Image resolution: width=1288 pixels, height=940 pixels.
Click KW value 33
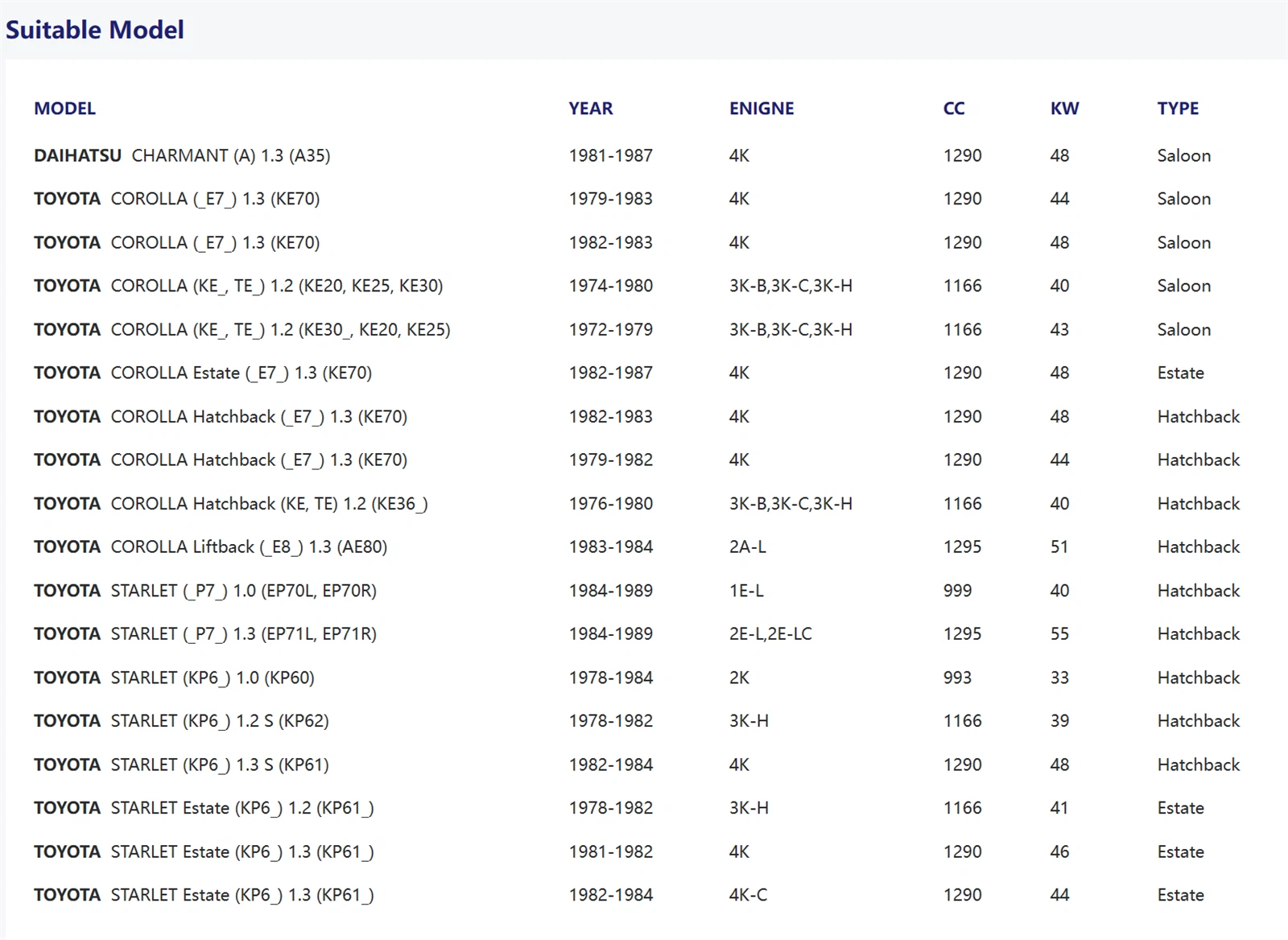1059,678
